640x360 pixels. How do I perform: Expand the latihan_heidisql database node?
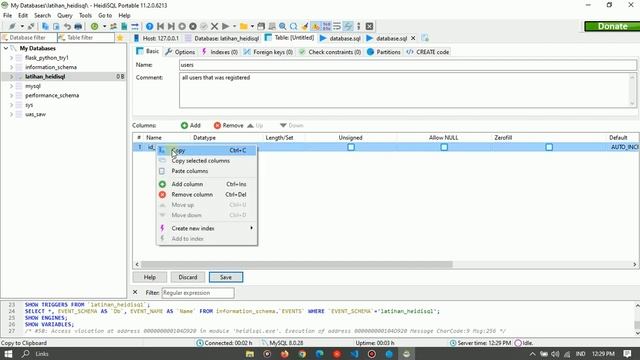[x=11, y=76]
